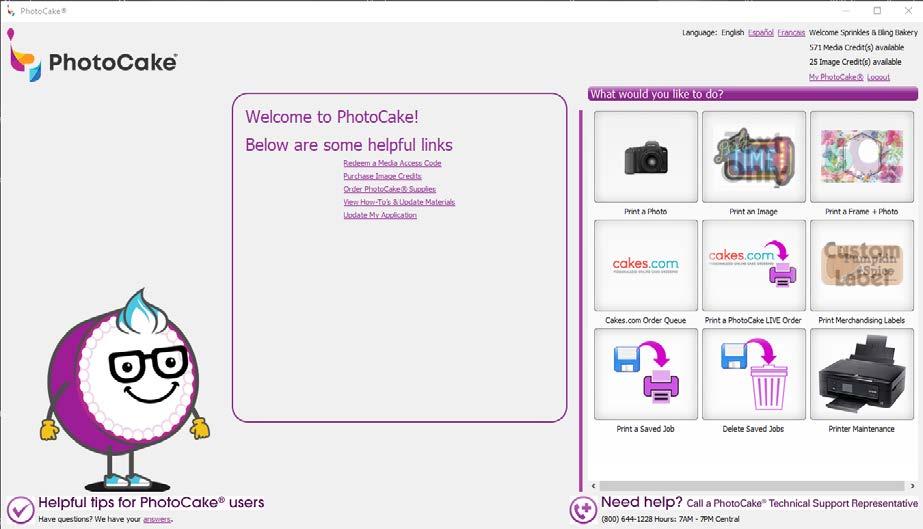Open the Purchase Image Credits link
Screen dimensions: 923x529
(383, 176)
